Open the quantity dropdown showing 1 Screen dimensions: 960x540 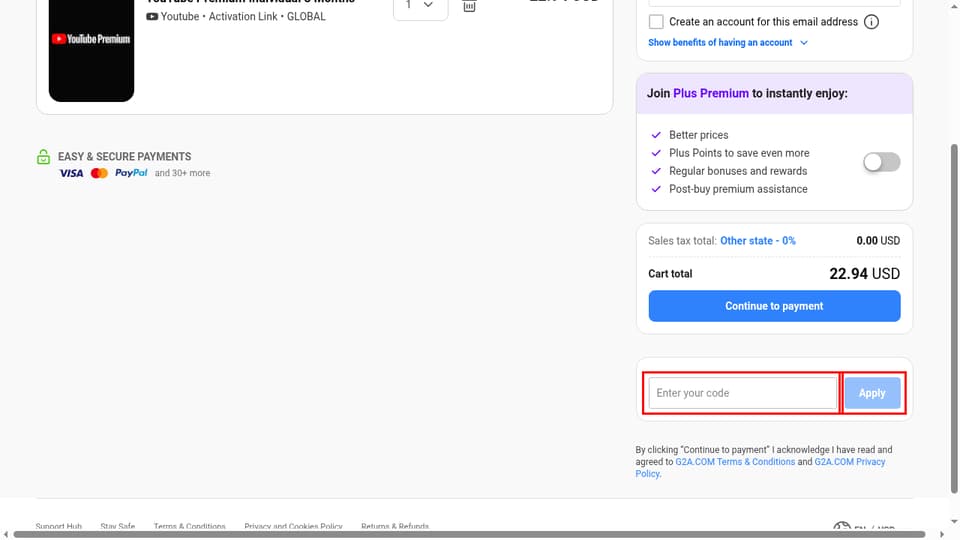(x=421, y=6)
